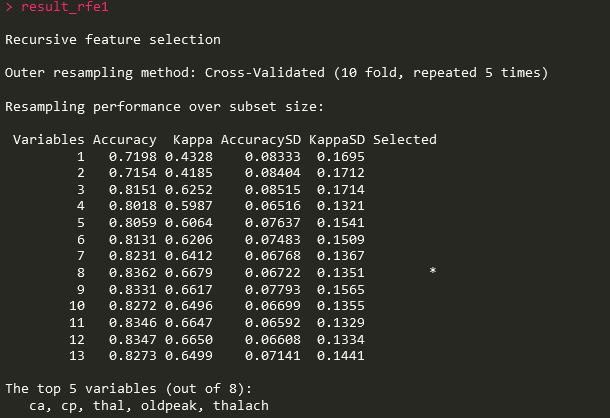Click AccuracySD value 0.08515 in row 3
The width and height of the screenshot is (610, 418).
(x=273, y=190)
